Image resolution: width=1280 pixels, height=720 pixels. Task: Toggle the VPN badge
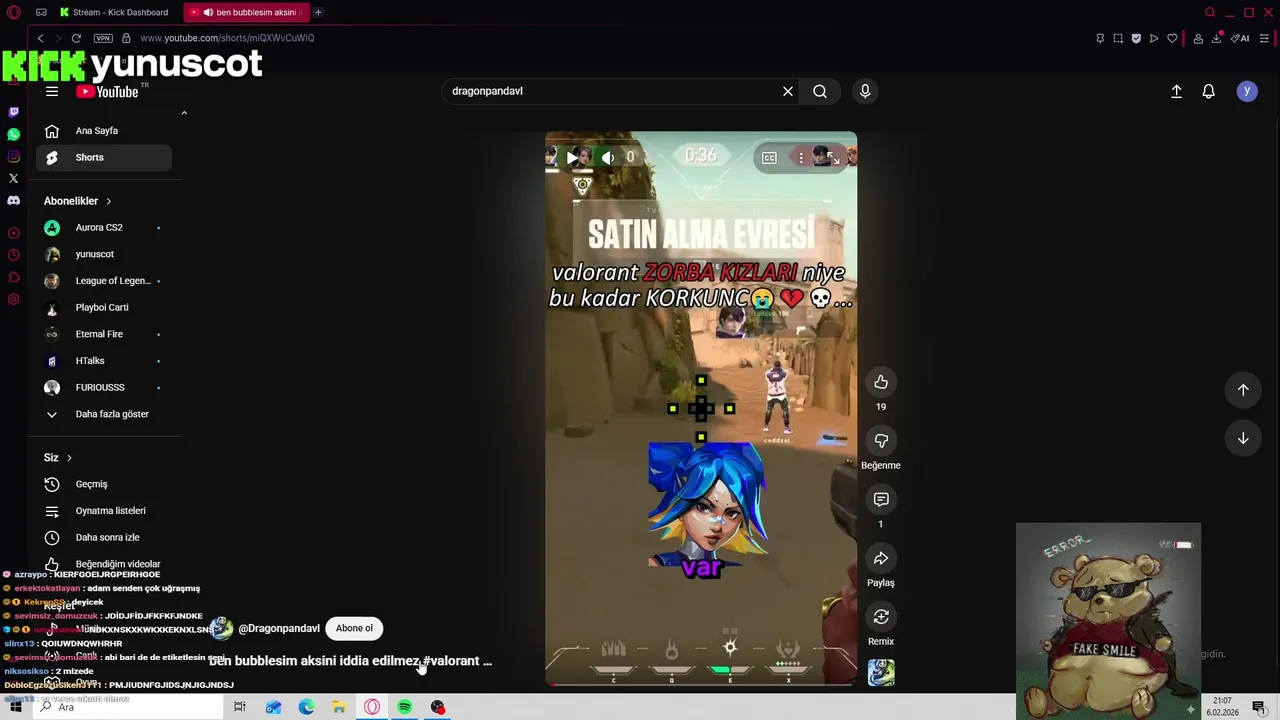(x=103, y=38)
